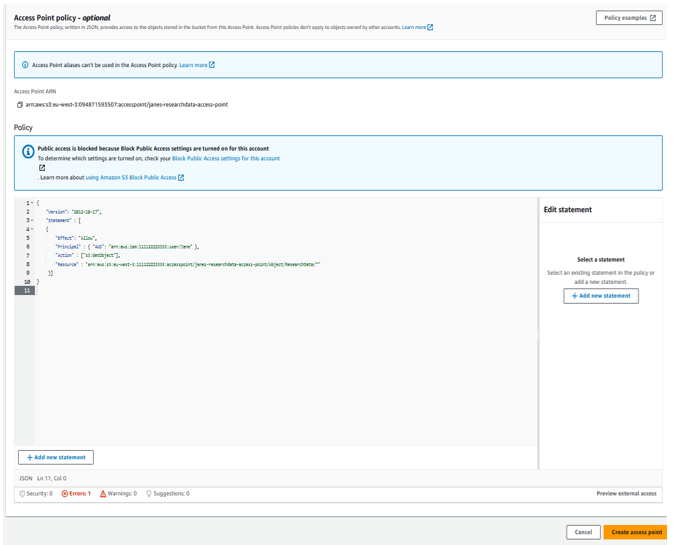Copy the Access Point ARN

tap(19, 105)
